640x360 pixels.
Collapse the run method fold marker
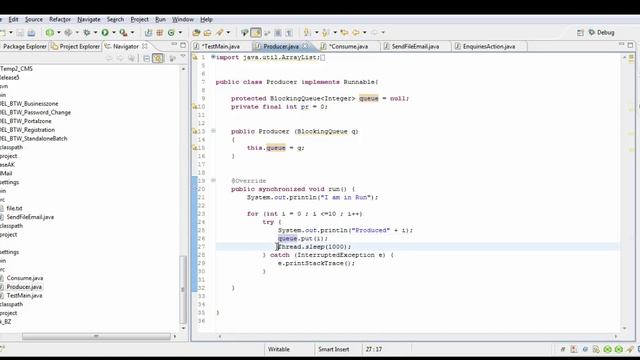[x=213, y=180]
